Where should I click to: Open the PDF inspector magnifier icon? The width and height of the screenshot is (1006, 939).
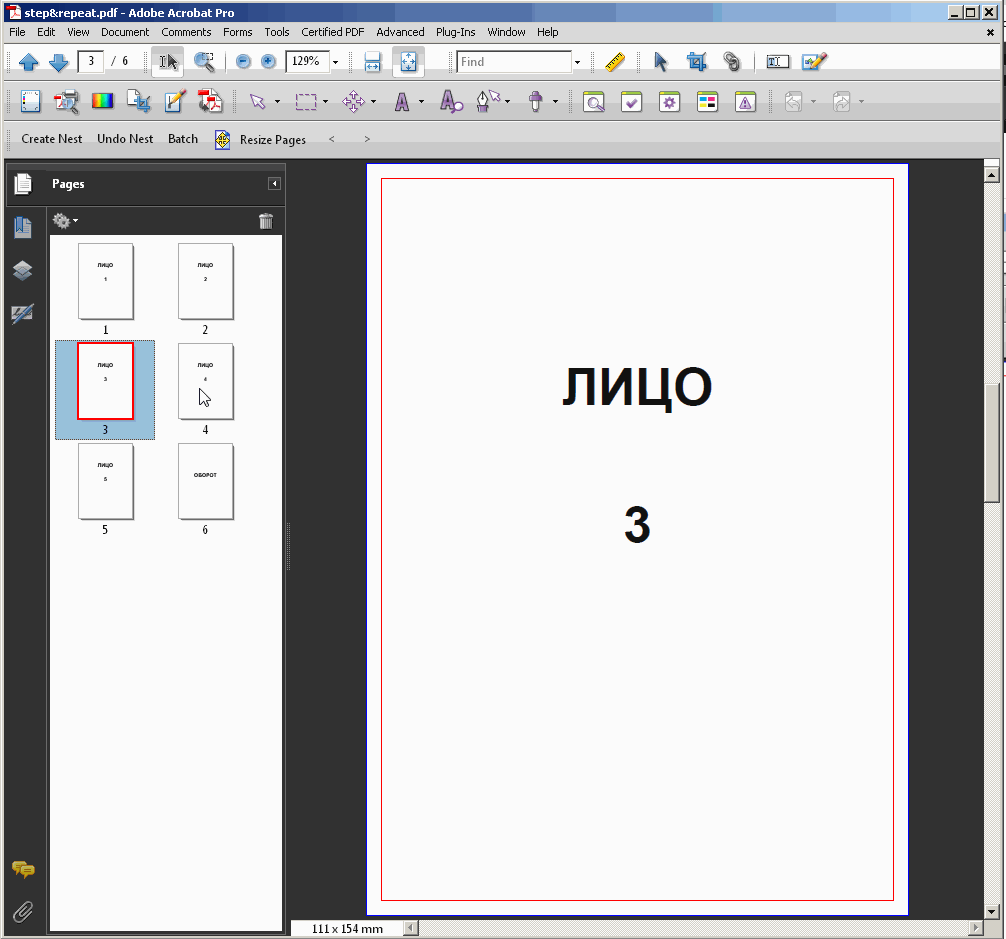pos(67,101)
